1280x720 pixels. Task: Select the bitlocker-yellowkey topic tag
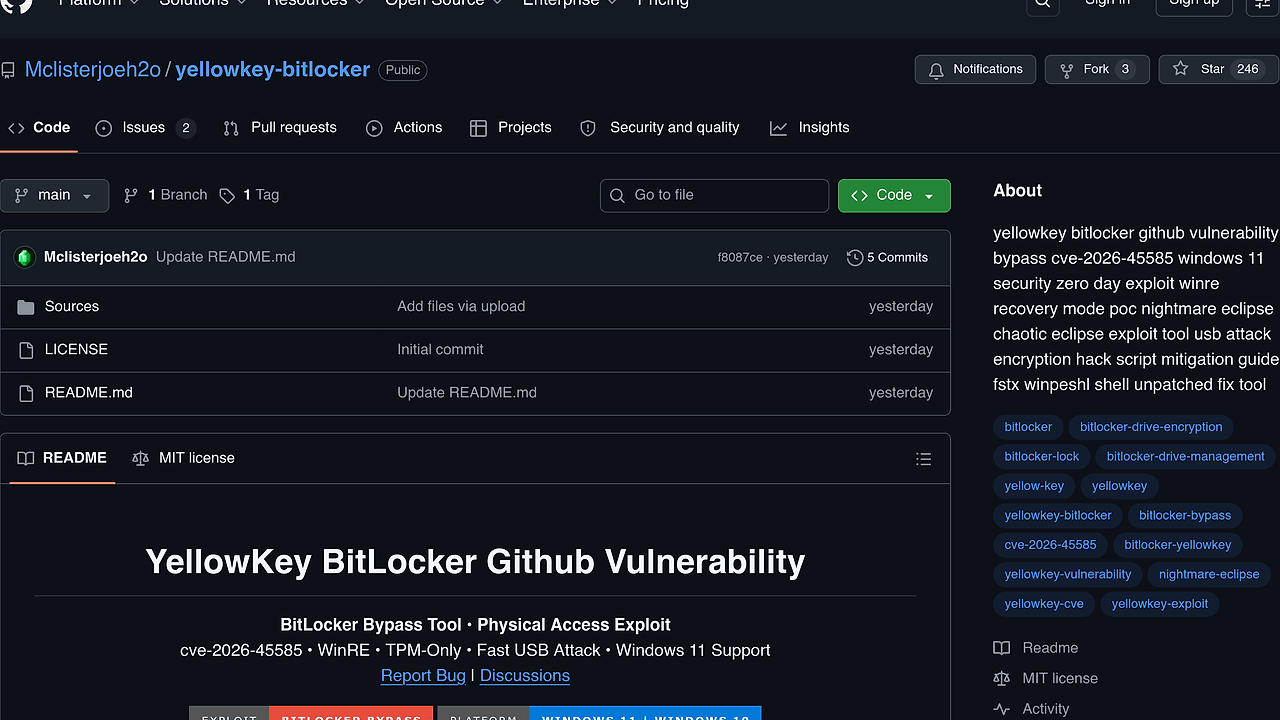pyautogui.click(x=1178, y=545)
